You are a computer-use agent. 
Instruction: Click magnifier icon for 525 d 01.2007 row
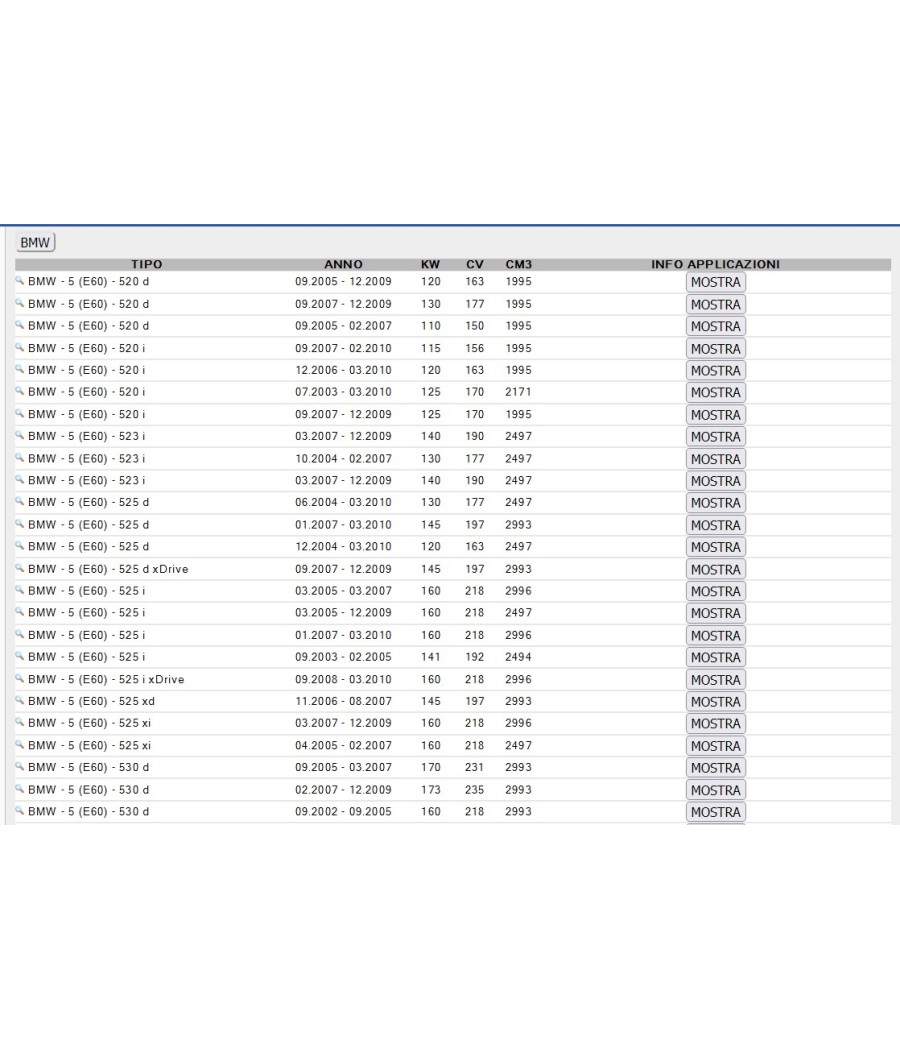point(20,524)
